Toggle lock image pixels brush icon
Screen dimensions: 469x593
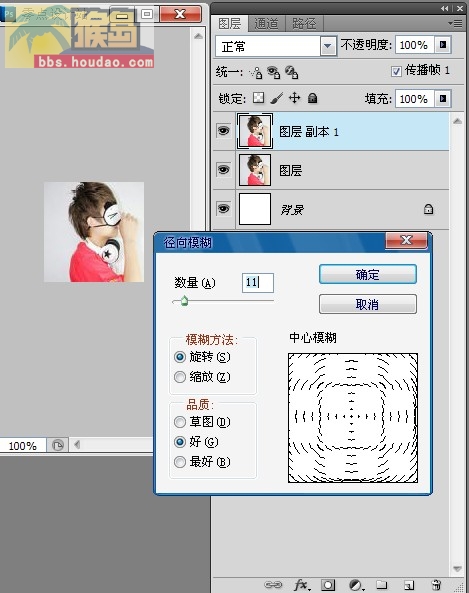tap(277, 98)
